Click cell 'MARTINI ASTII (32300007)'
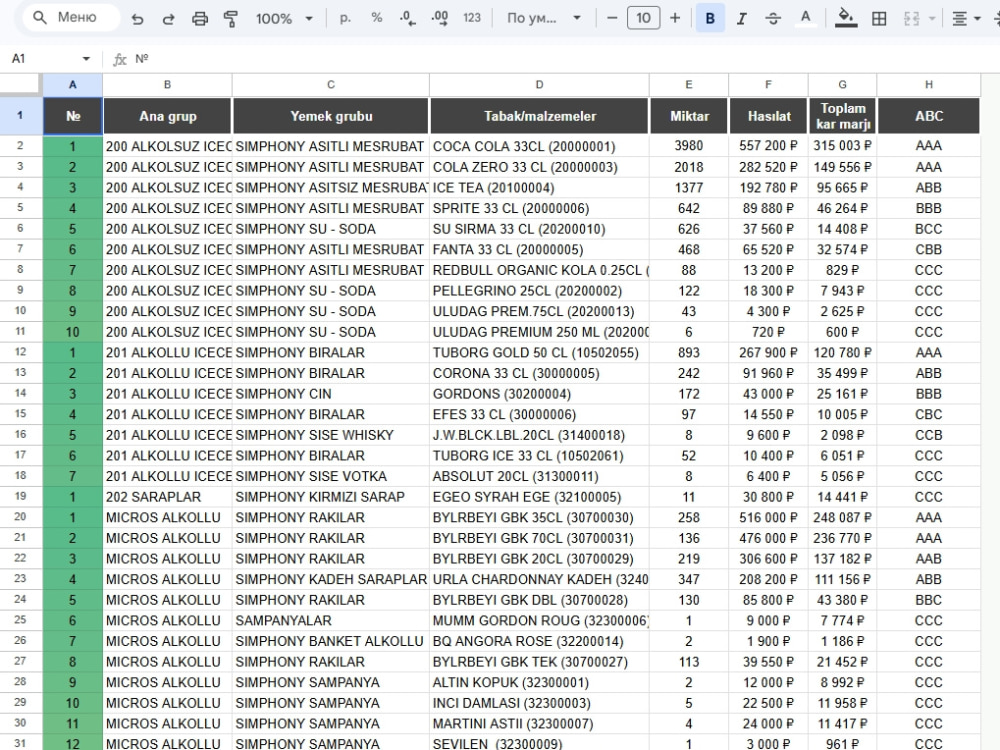The width and height of the screenshot is (1000, 750). click(539, 723)
